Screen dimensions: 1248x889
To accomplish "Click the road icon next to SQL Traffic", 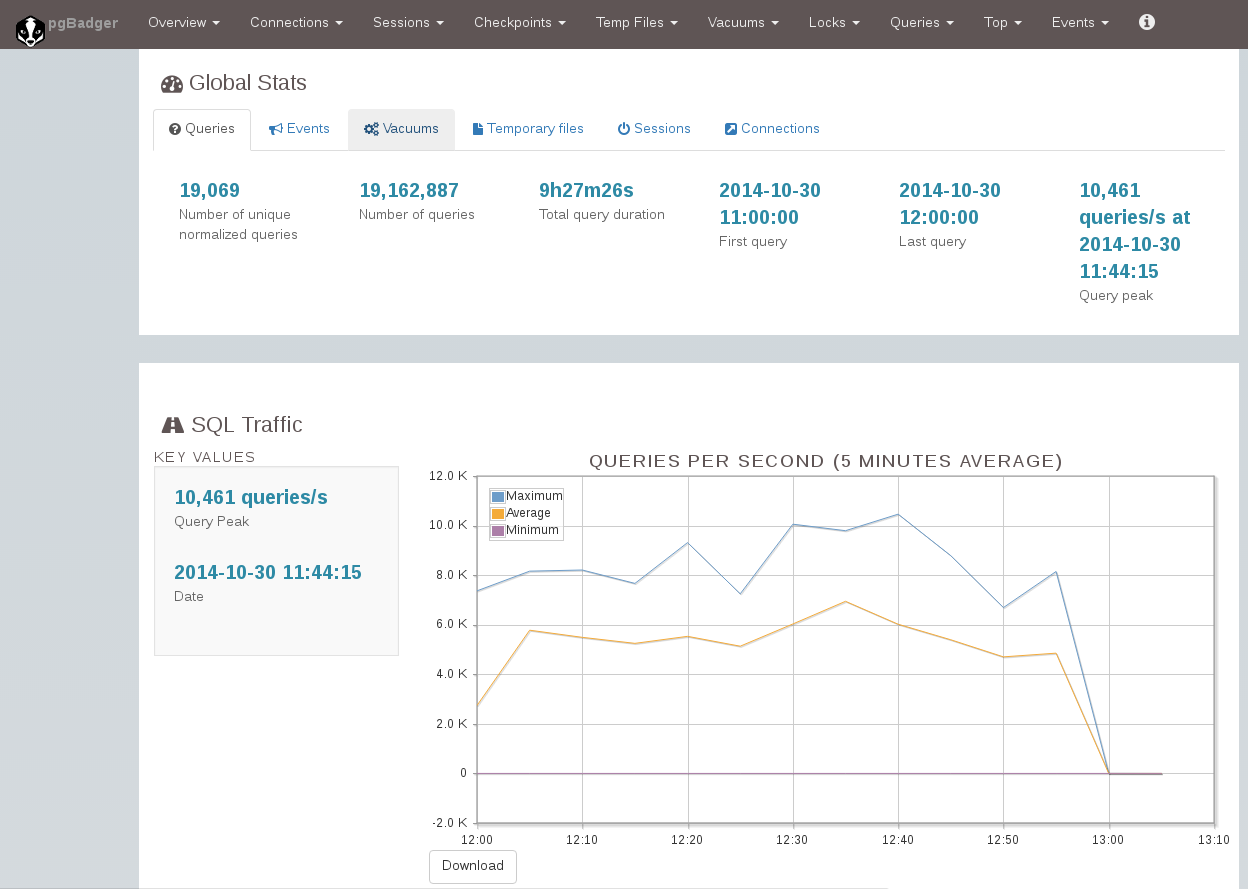I will [x=173, y=425].
